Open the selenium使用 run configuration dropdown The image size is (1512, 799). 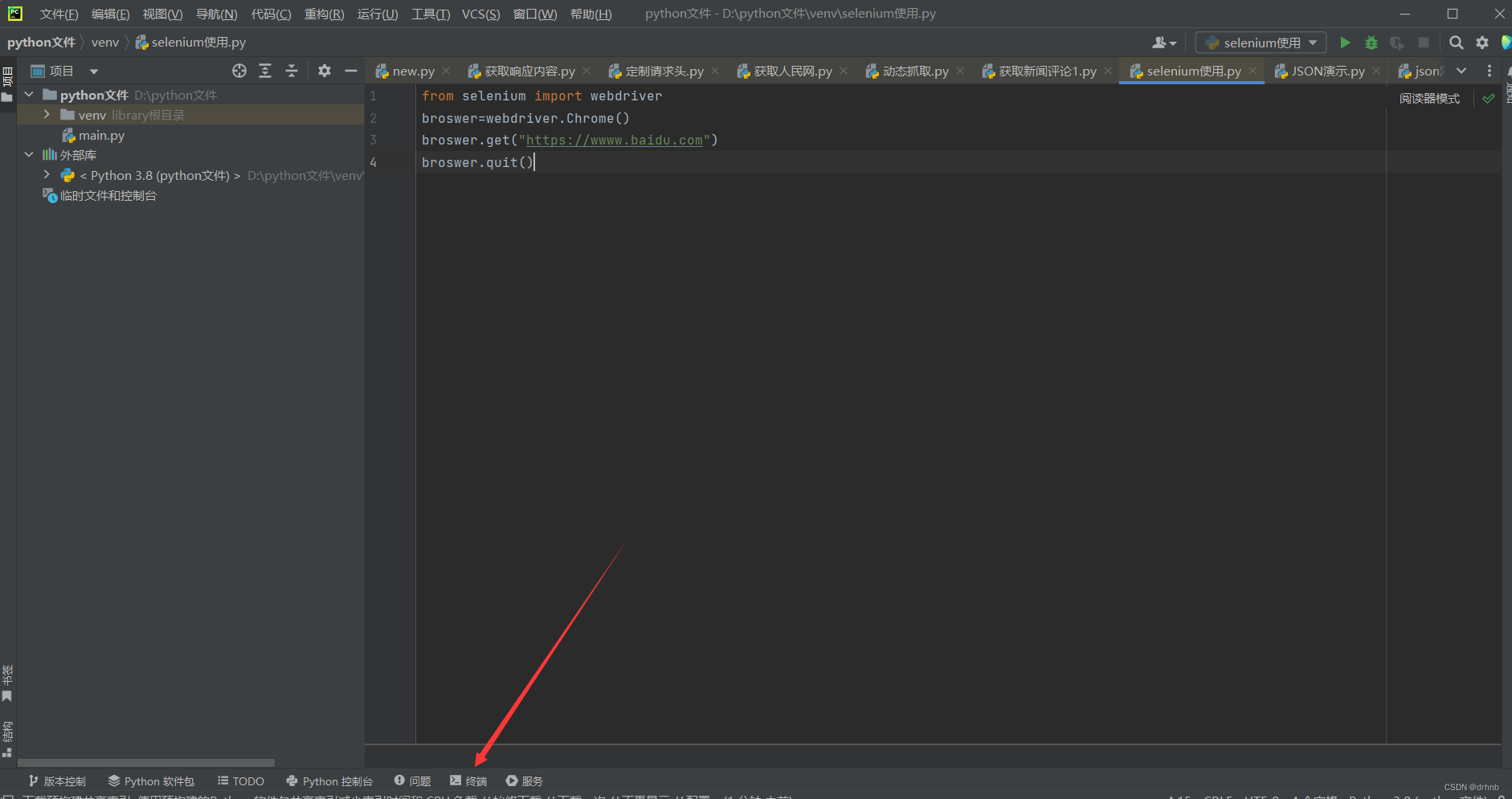[1261, 43]
